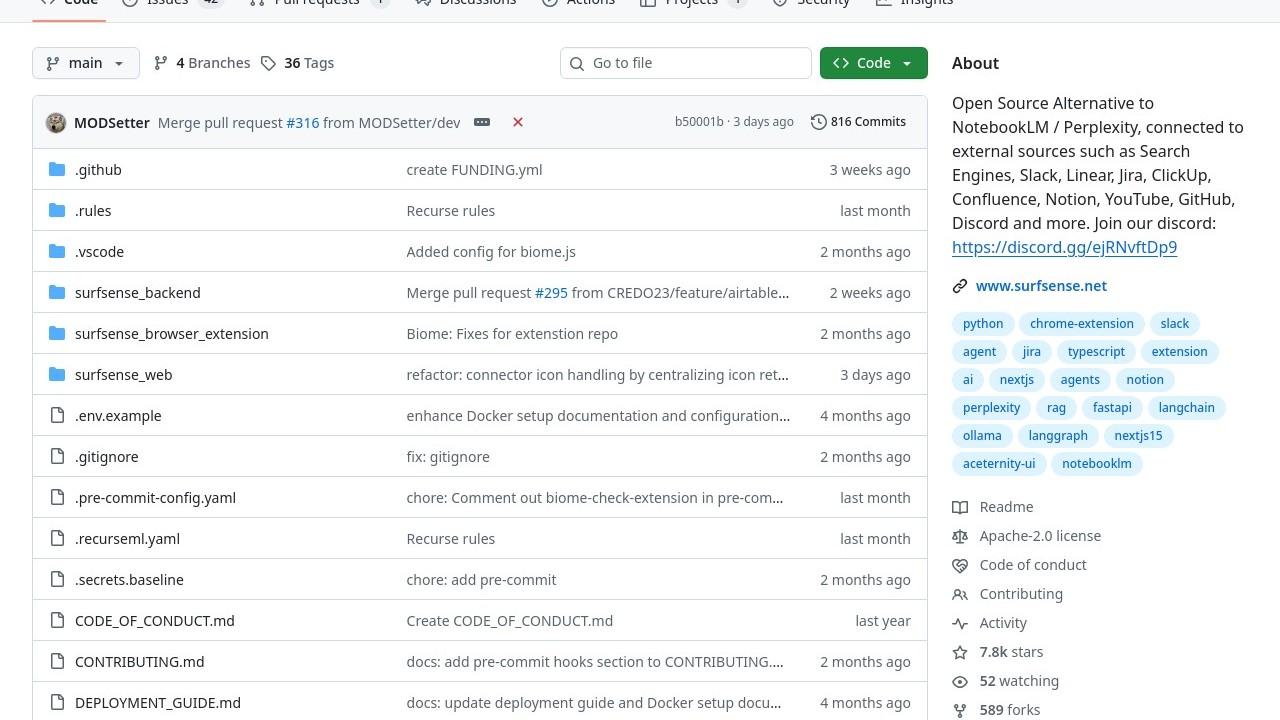This screenshot has height=720, width=1280.
Task: Open surfsense_backend folder
Action: [137, 293]
